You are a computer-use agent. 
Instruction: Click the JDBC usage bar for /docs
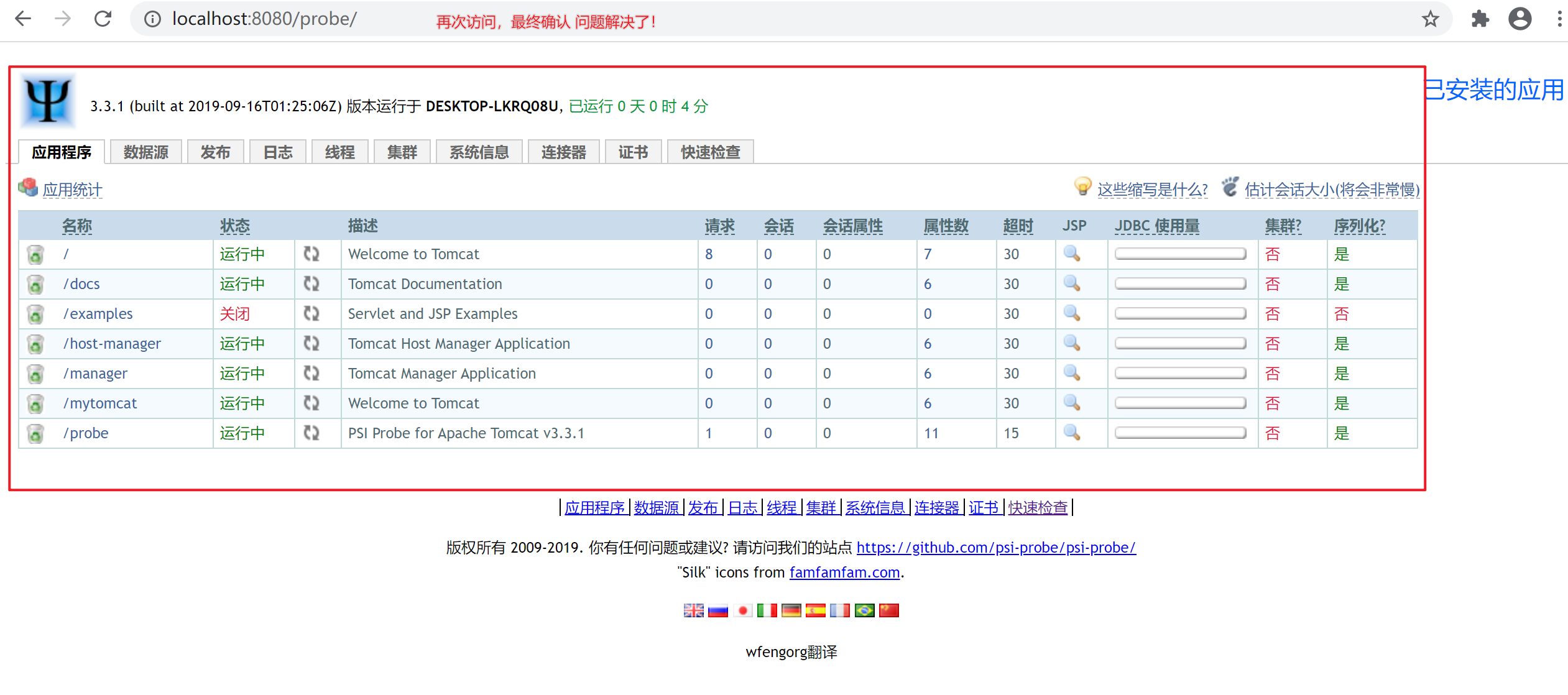coord(1180,284)
